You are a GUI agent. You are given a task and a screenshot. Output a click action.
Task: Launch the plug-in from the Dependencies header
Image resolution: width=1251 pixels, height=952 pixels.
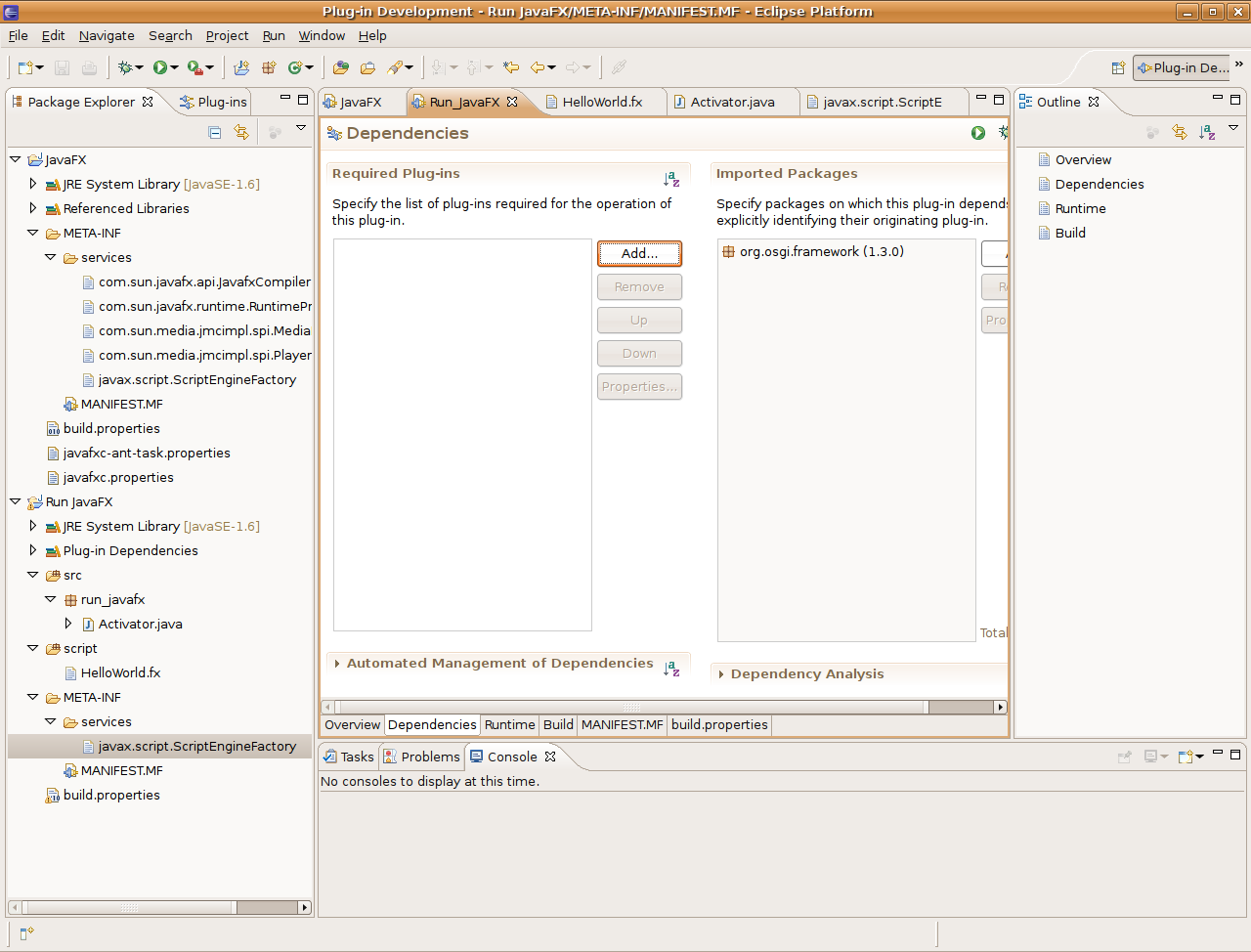click(x=978, y=133)
